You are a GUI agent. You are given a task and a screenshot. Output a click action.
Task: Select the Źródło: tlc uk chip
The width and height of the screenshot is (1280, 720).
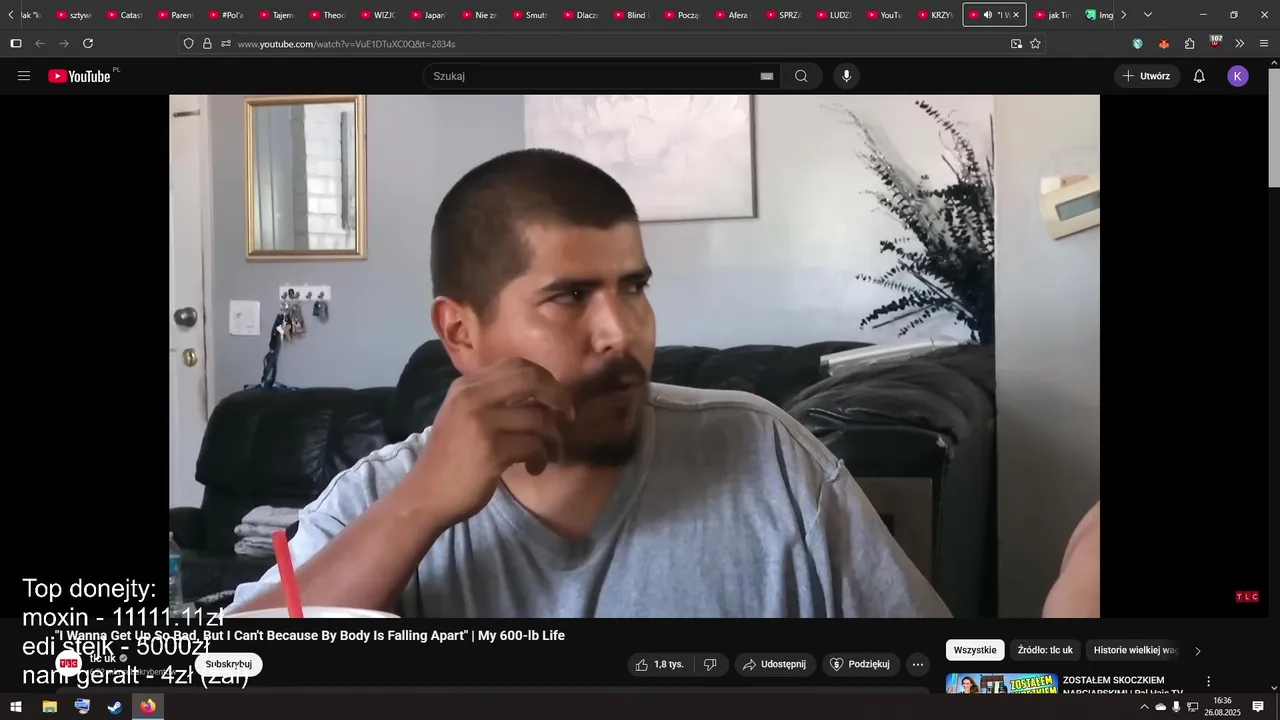1045,650
